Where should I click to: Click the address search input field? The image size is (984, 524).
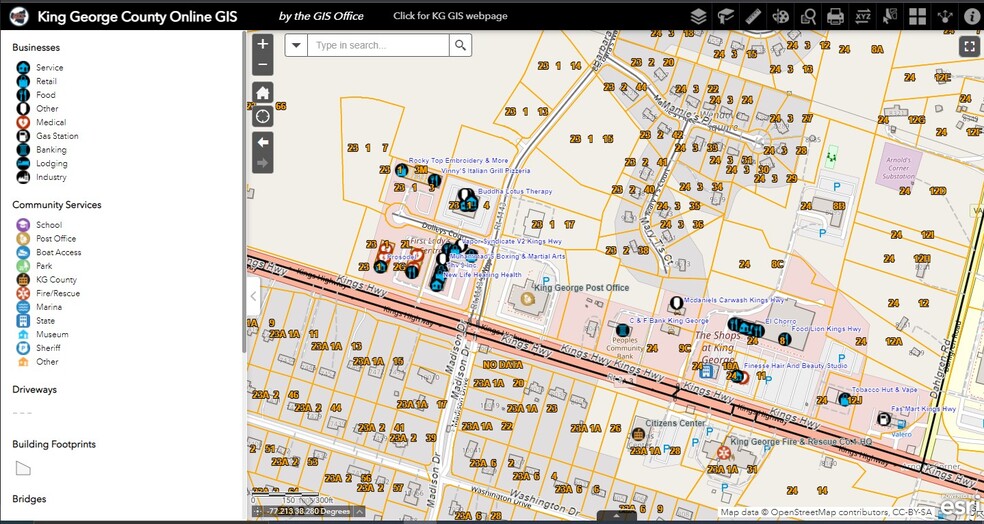[378, 45]
